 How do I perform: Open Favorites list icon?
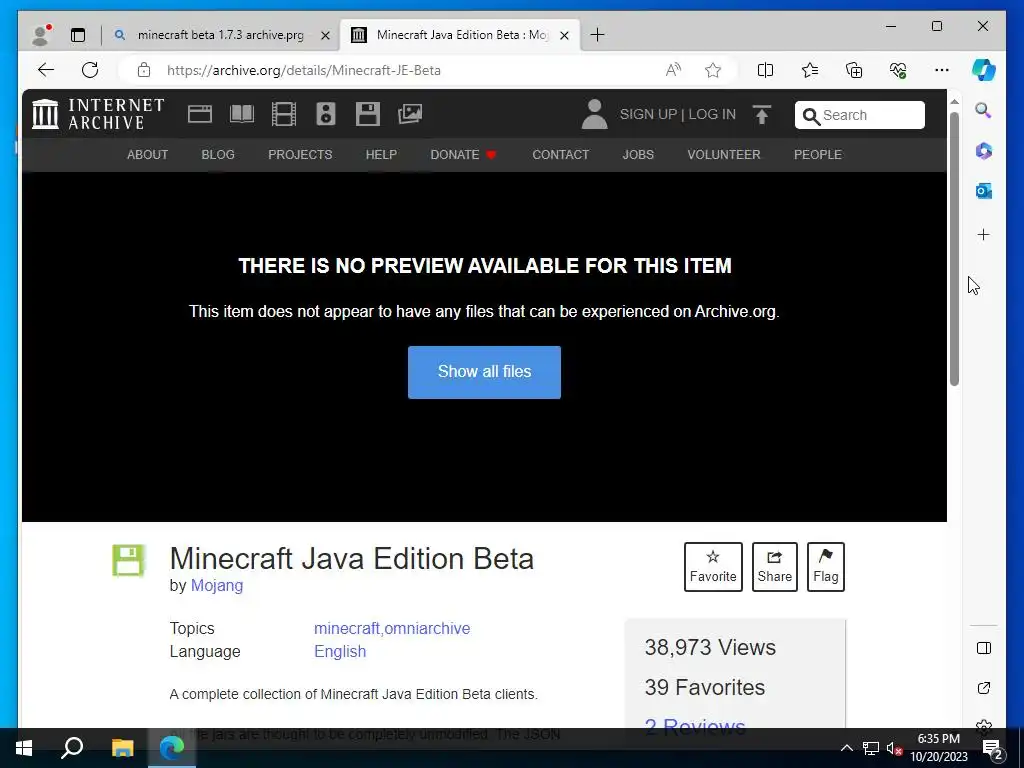coord(810,70)
